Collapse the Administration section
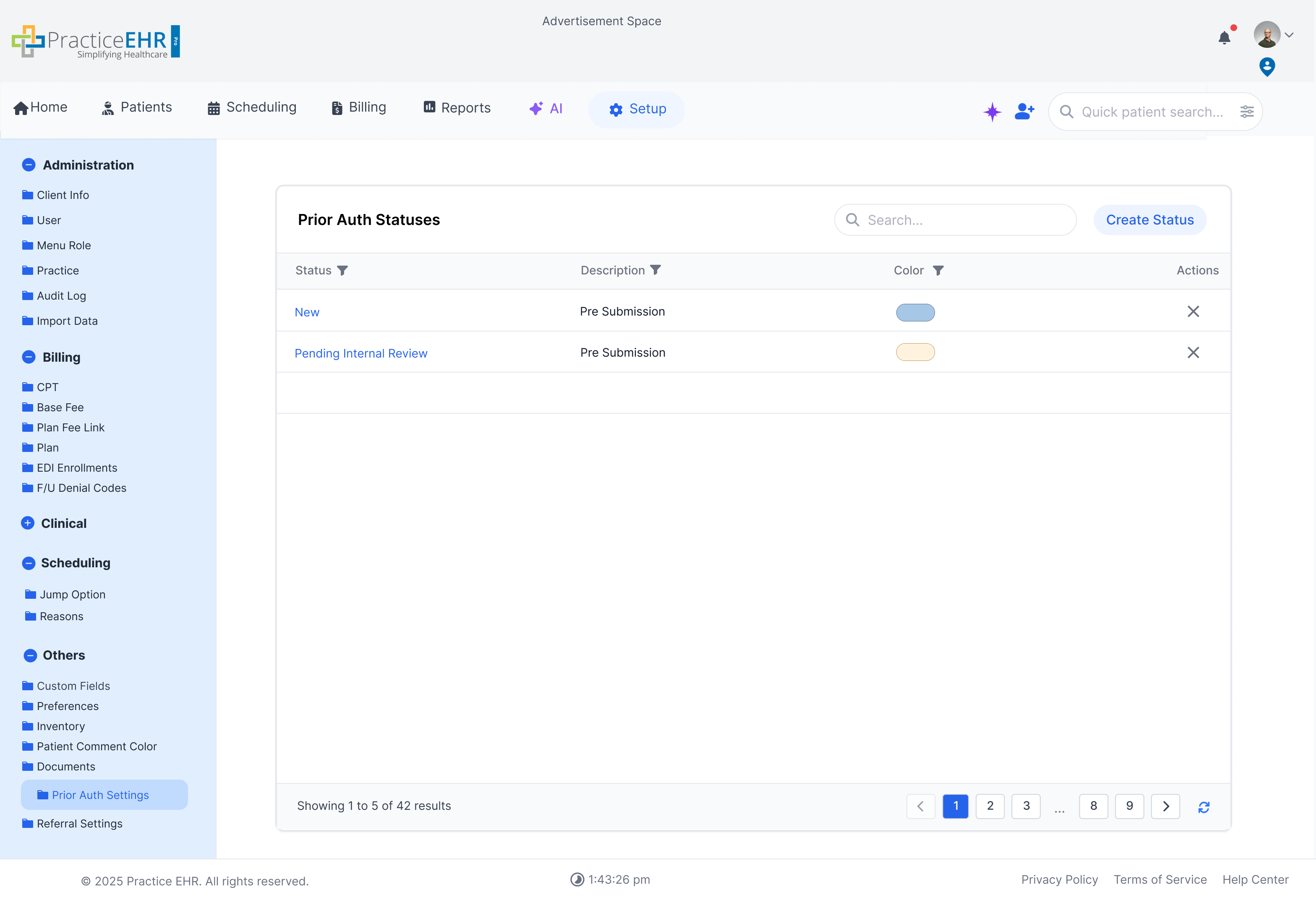 (x=29, y=165)
